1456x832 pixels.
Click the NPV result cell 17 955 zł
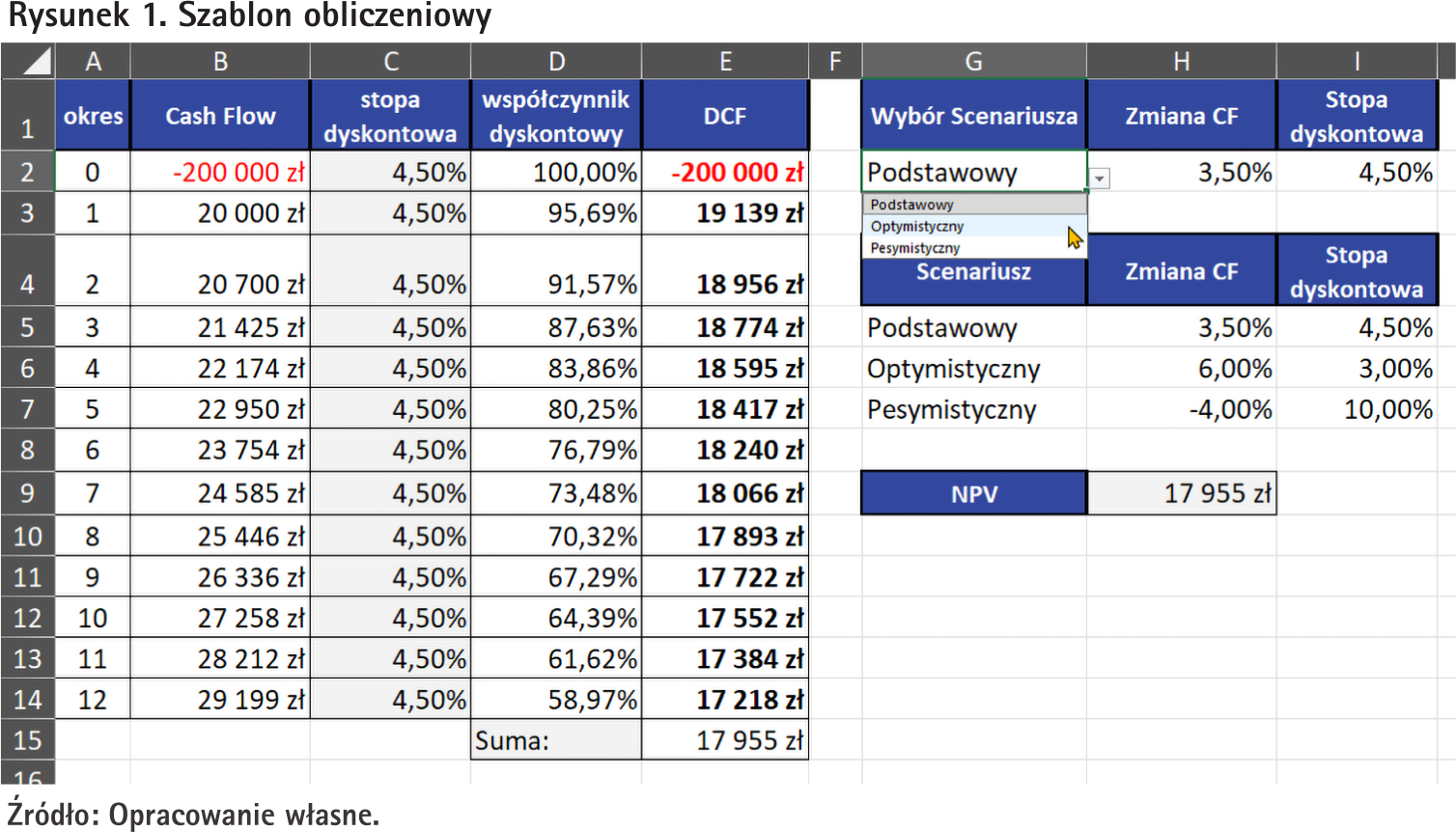coord(1182,493)
